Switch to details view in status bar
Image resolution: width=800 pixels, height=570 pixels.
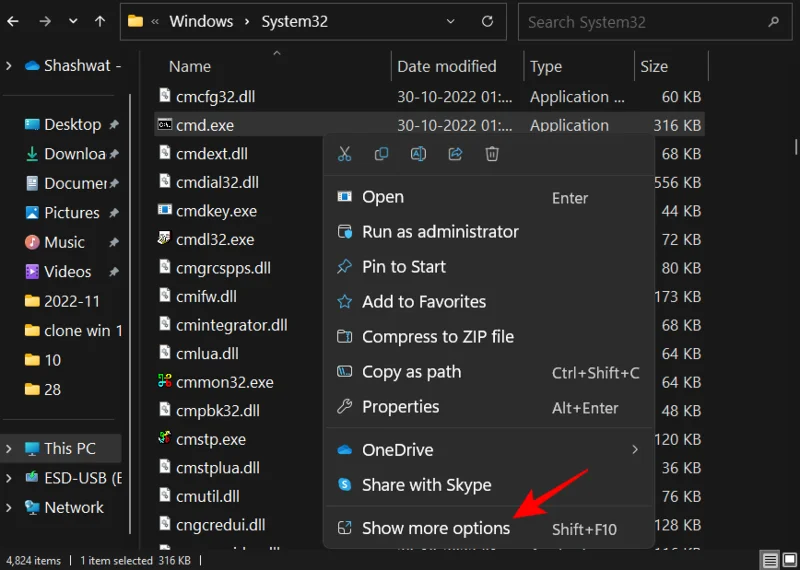tap(768, 560)
